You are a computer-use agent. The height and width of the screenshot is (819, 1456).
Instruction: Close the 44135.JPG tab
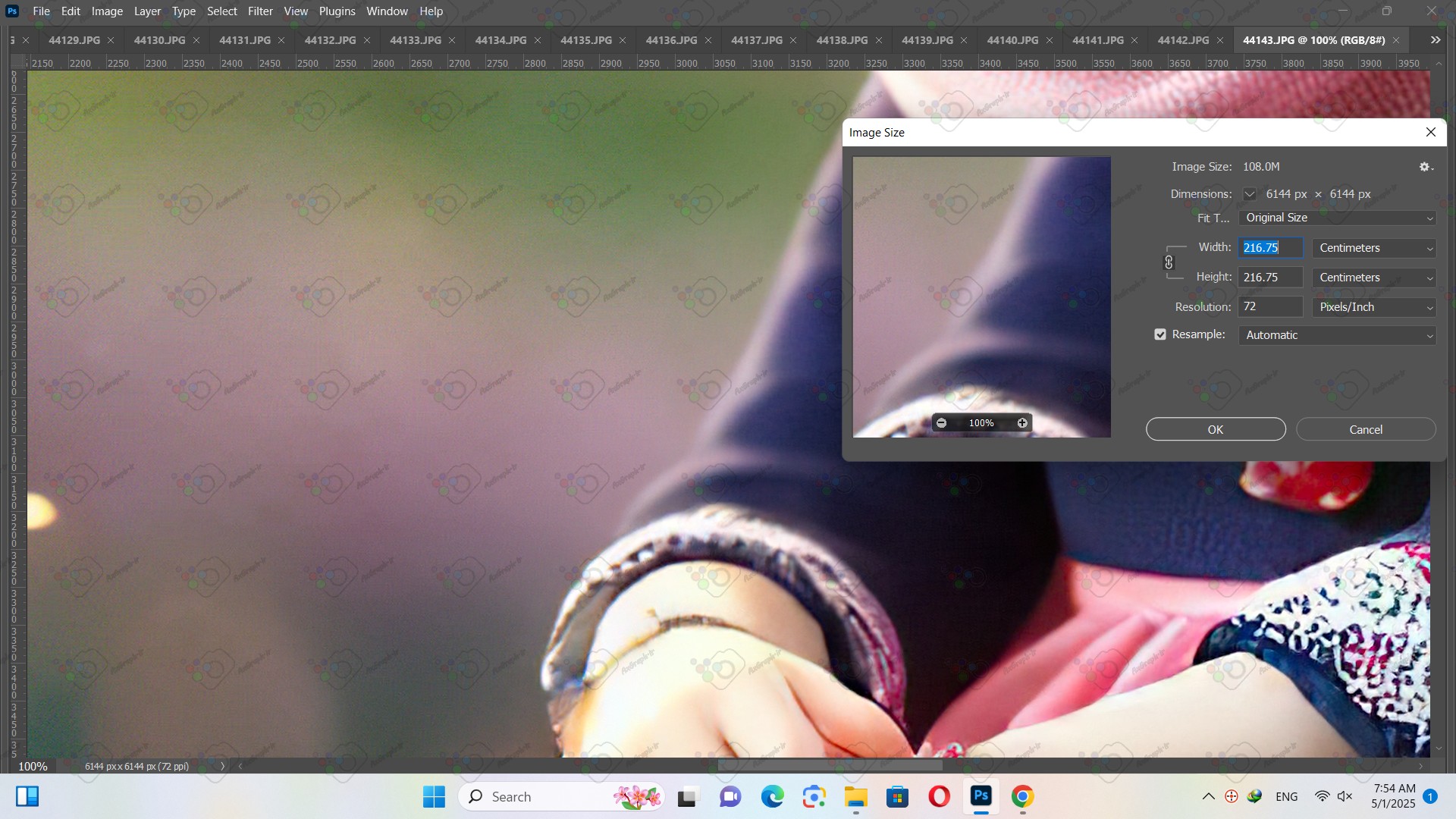(623, 40)
